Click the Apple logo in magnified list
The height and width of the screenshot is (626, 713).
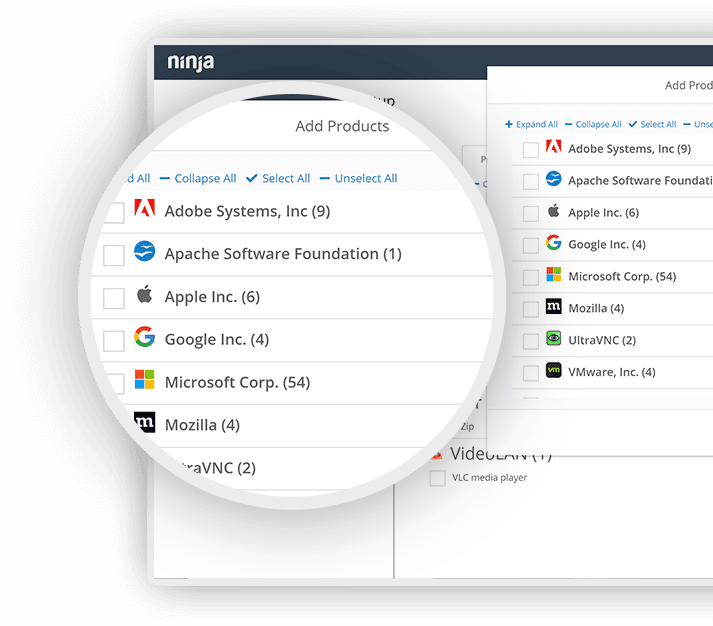(145, 295)
